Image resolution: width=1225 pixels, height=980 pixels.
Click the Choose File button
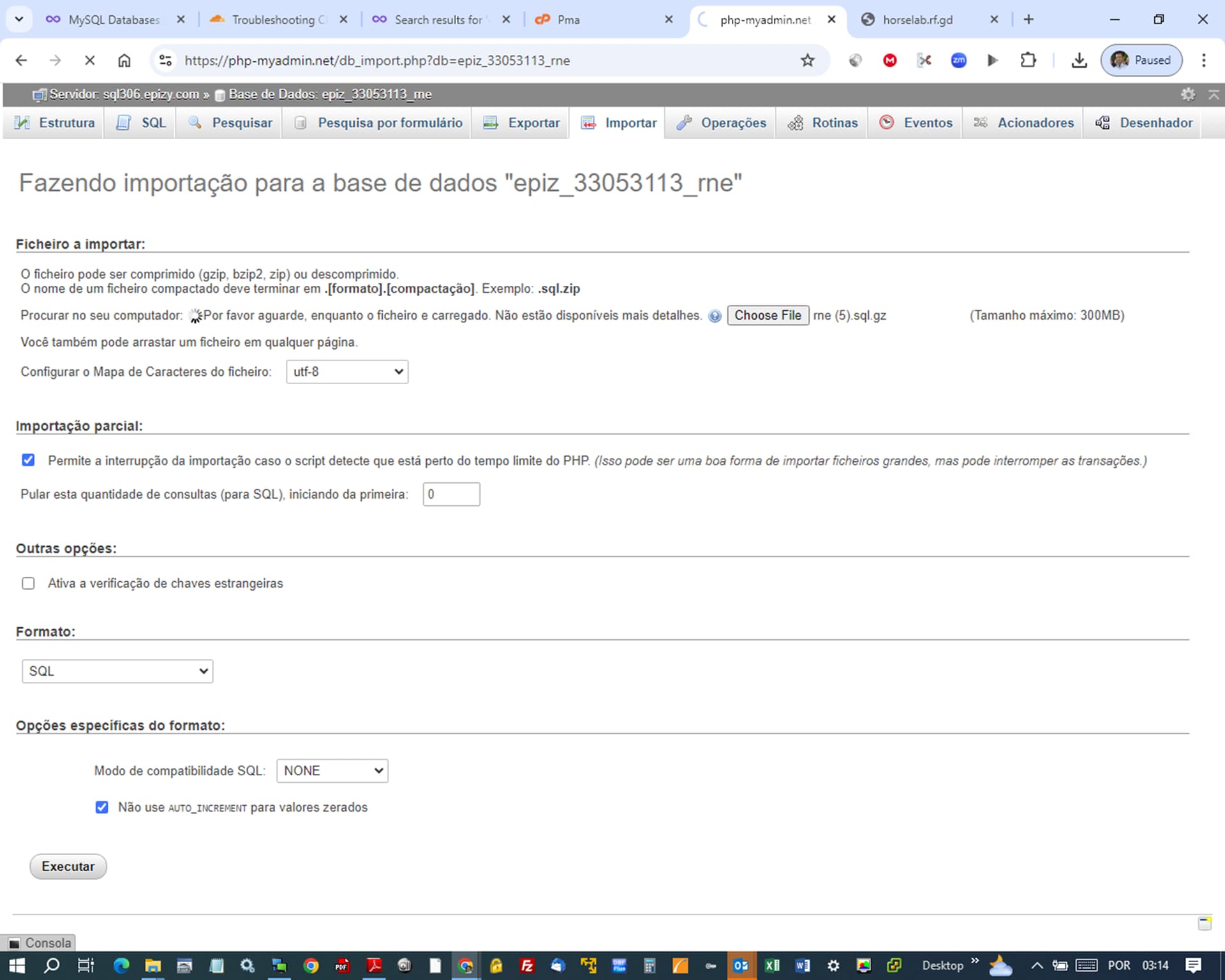(768, 315)
